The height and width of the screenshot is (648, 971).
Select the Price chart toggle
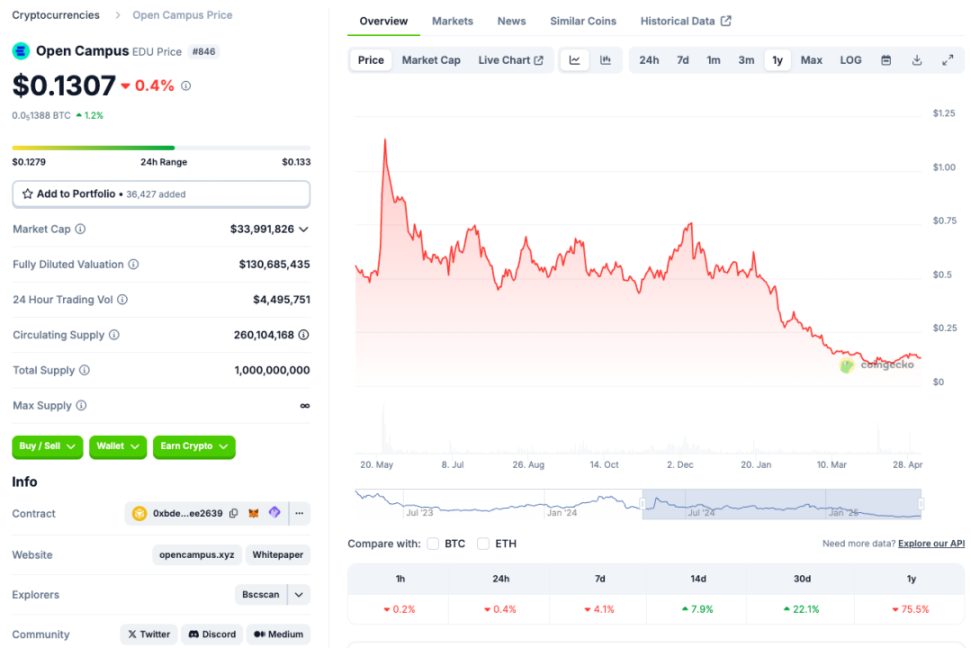pyautogui.click(x=371, y=60)
